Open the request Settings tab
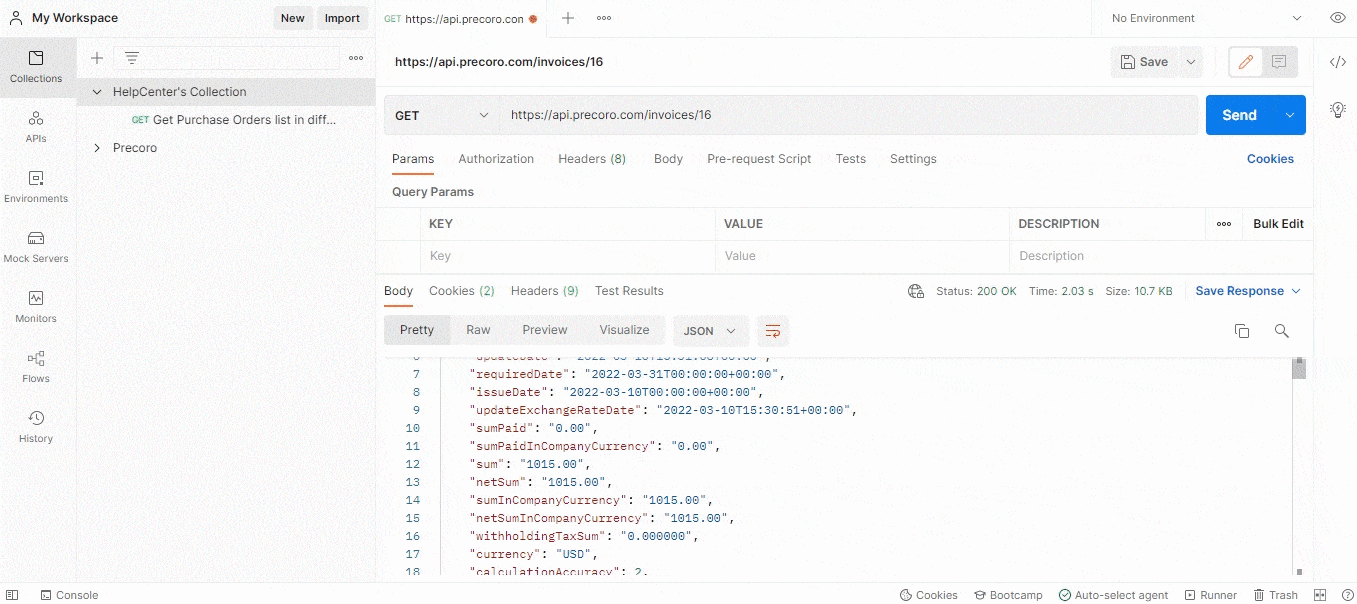This screenshot has height=604, width=1357. click(913, 159)
